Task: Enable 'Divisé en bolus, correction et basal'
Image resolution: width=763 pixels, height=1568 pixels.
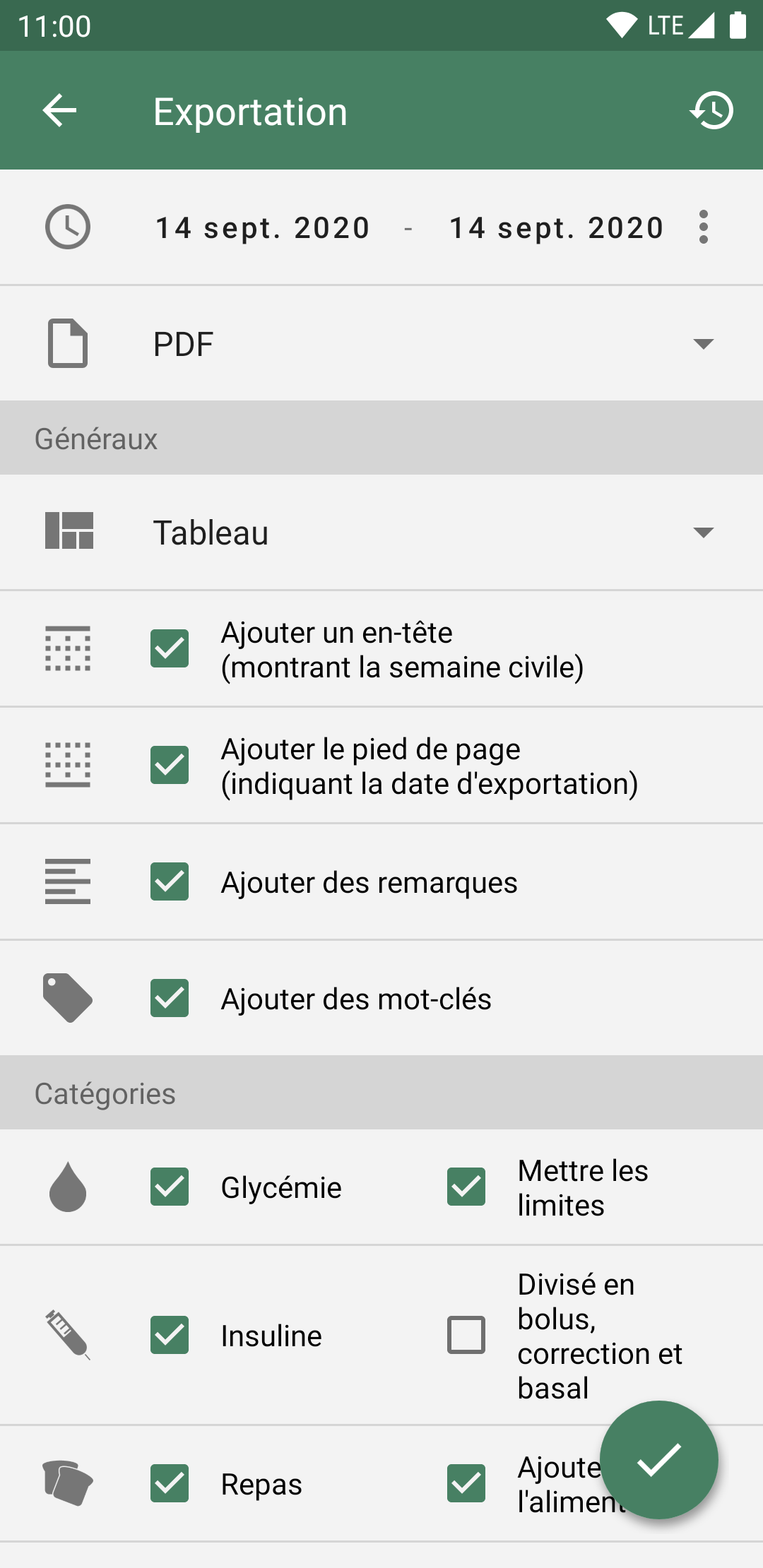Action: click(466, 1335)
